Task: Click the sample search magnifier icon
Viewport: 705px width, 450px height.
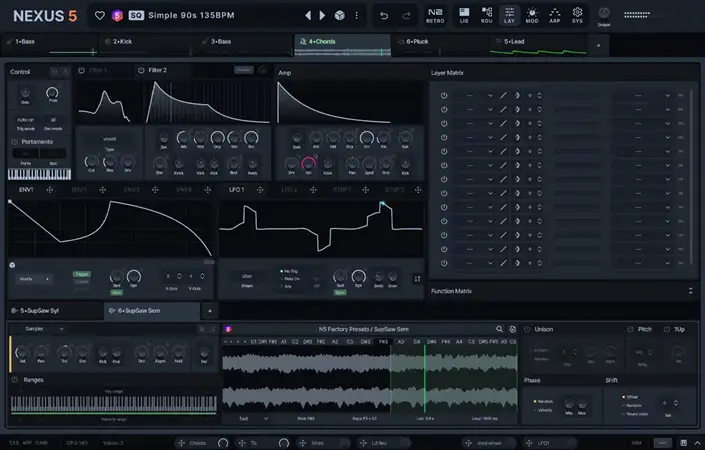Action: point(499,329)
